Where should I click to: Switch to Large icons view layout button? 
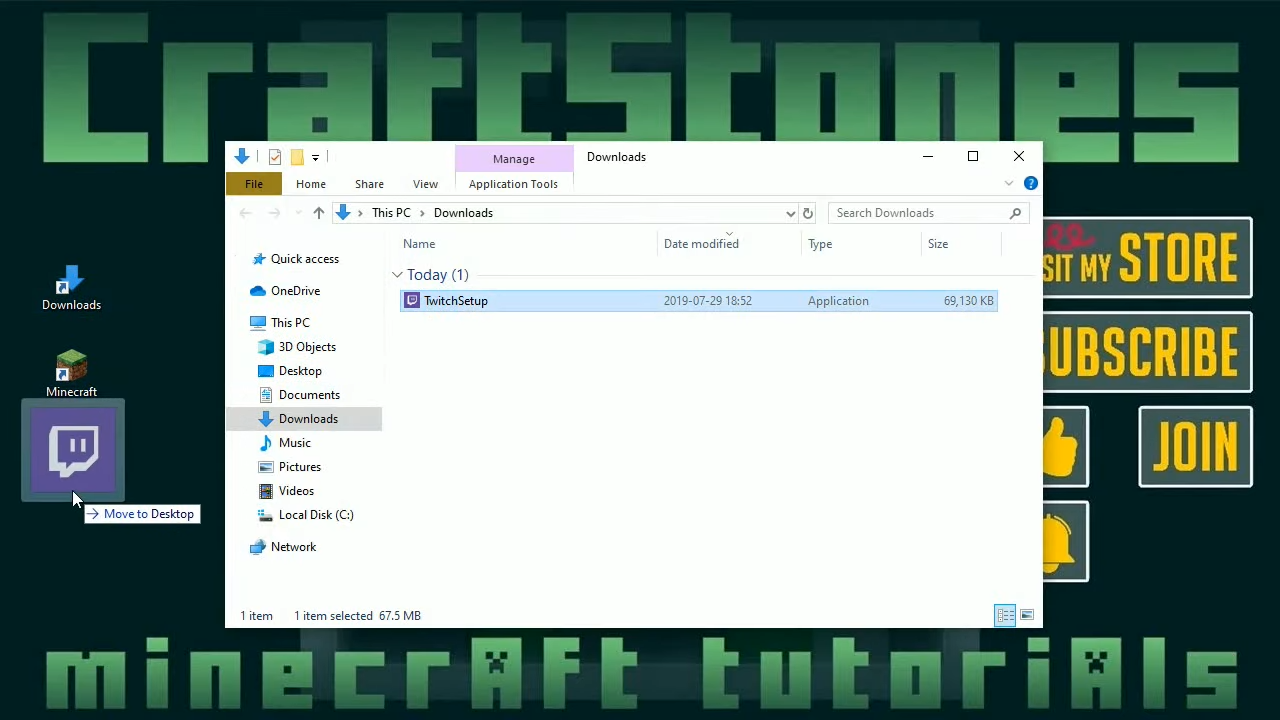tap(1027, 616)
